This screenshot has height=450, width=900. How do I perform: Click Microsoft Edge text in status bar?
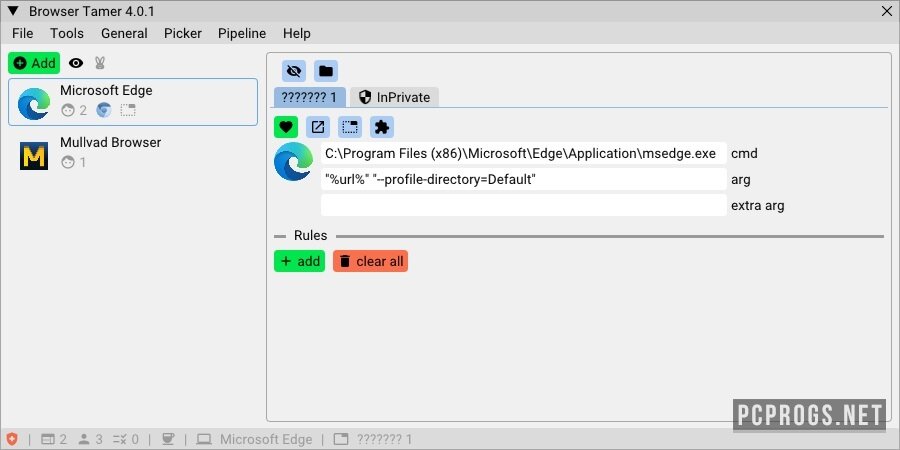pyautogui.click(x=266, y=440)
